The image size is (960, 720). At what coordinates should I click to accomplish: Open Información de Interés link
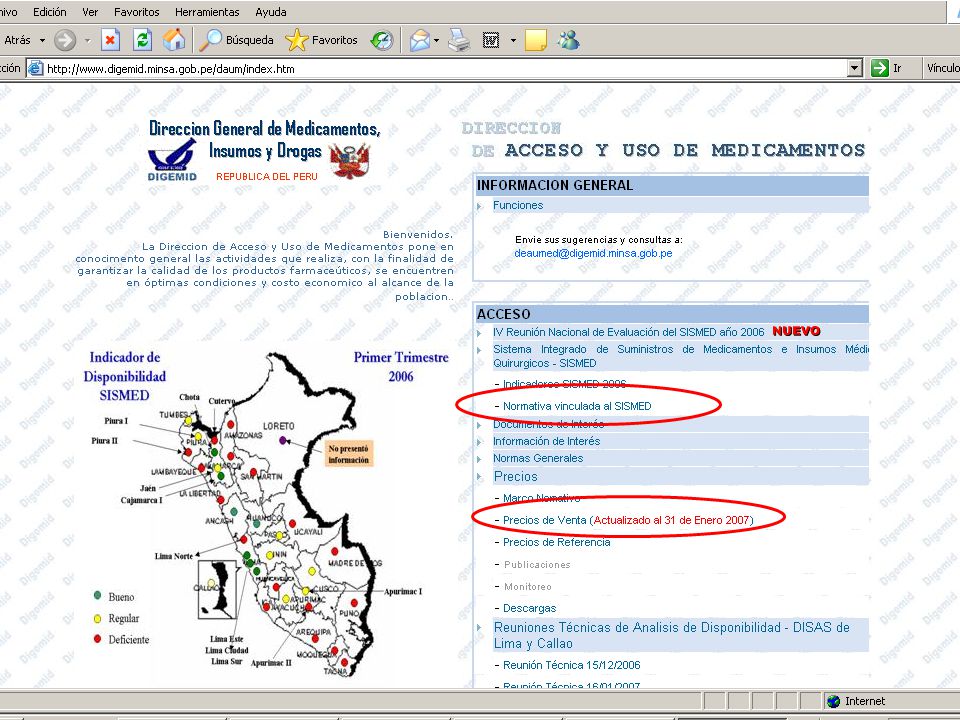546,441
